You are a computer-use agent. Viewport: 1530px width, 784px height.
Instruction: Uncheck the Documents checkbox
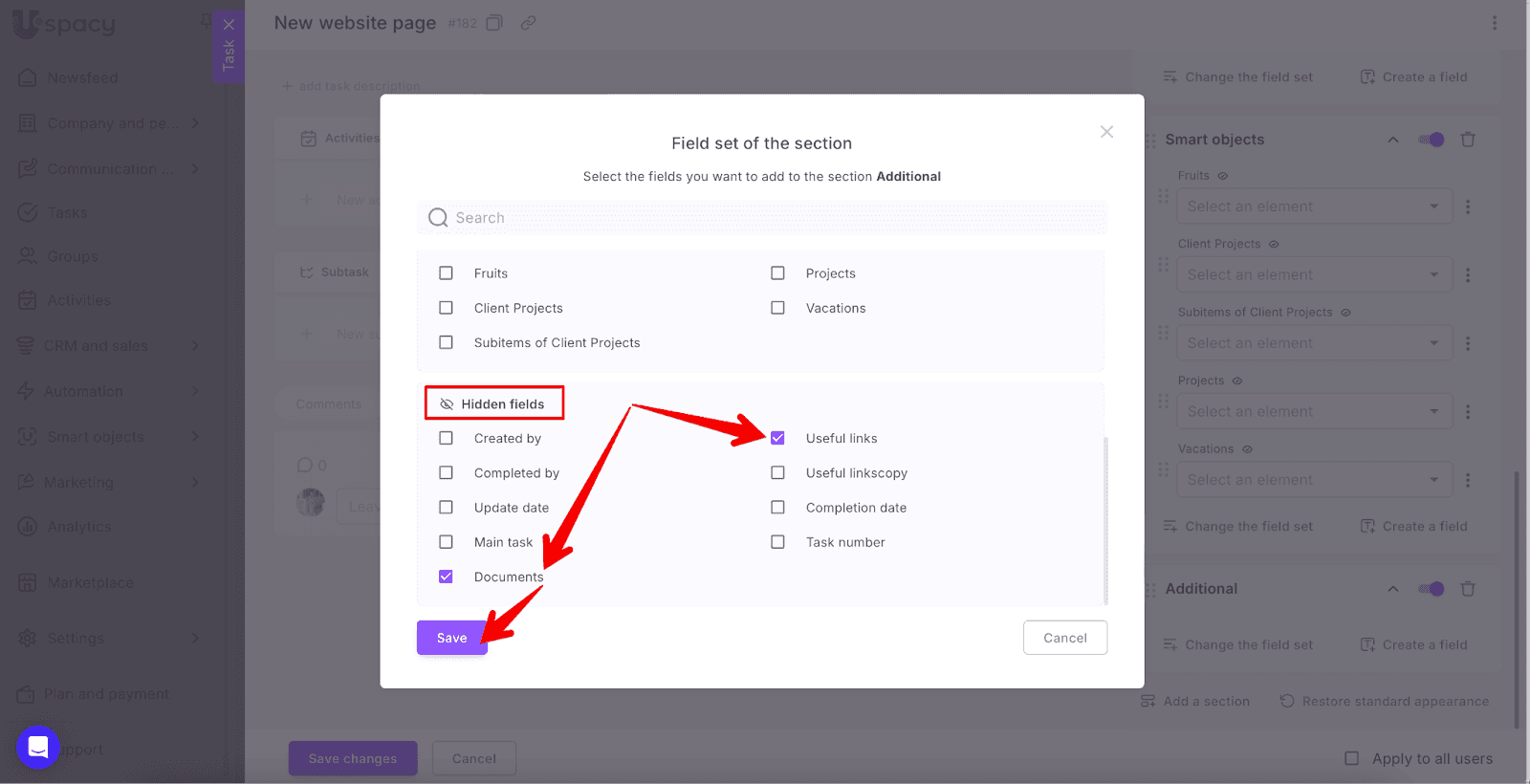click(x=446, y=577)
